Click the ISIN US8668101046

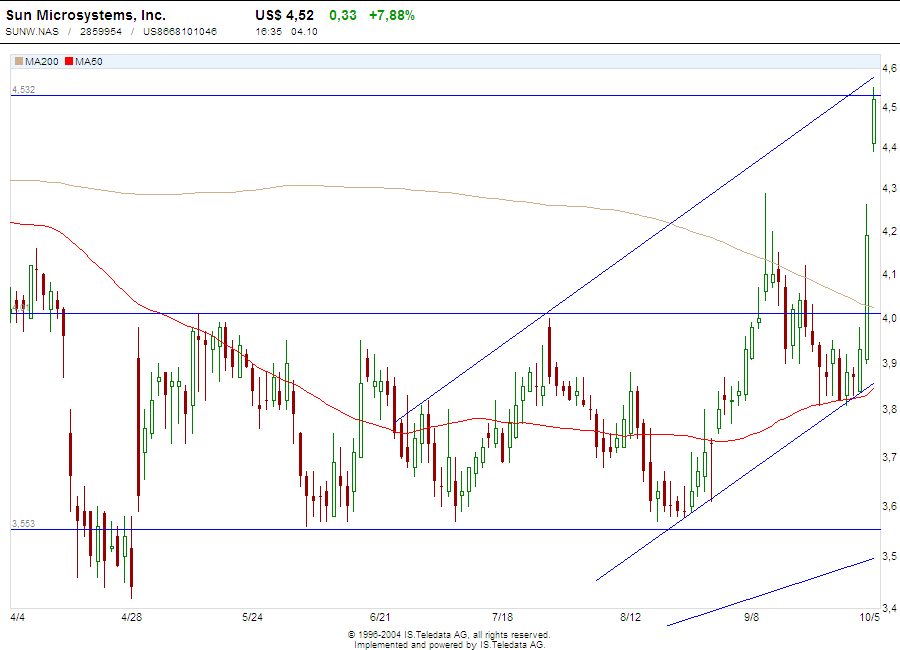(180, 32)
